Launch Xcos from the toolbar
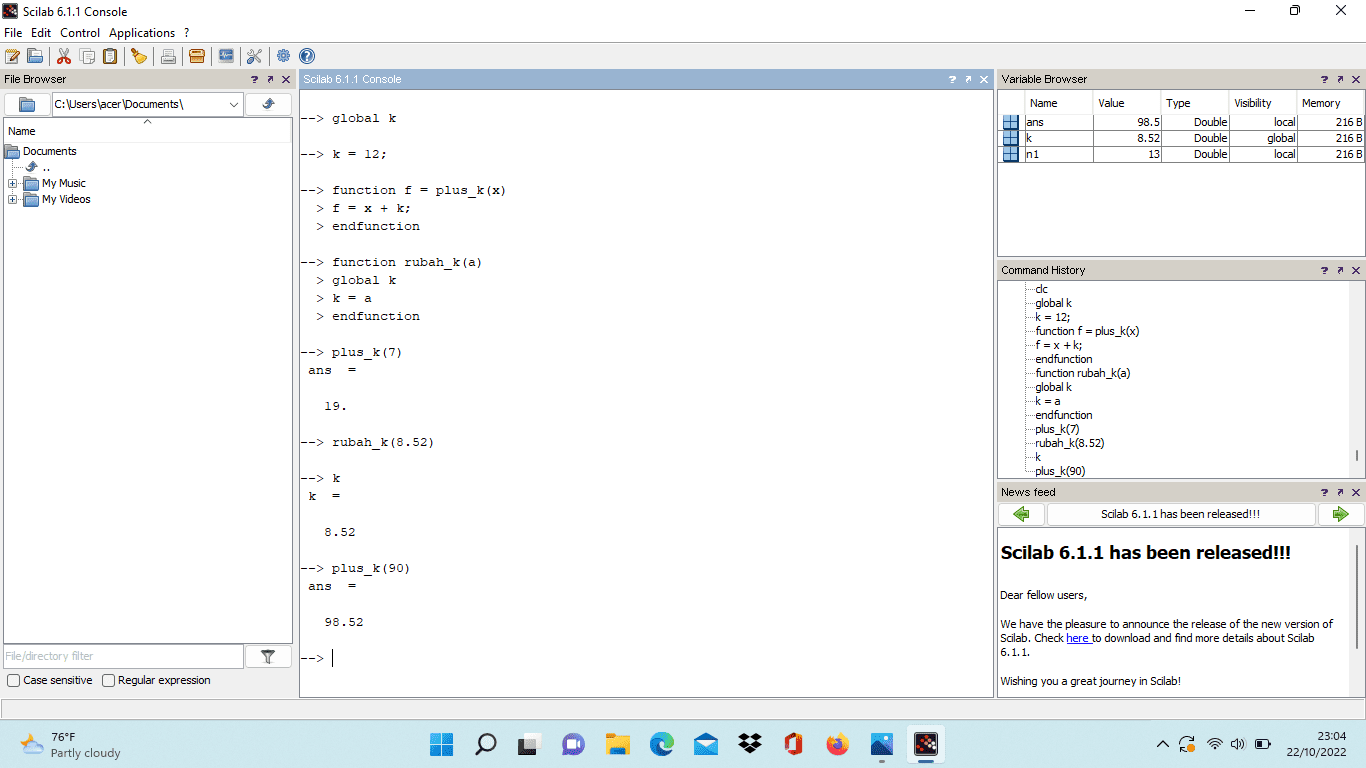This screenshot has width=1366, height=768. click(x=226, y=56)
